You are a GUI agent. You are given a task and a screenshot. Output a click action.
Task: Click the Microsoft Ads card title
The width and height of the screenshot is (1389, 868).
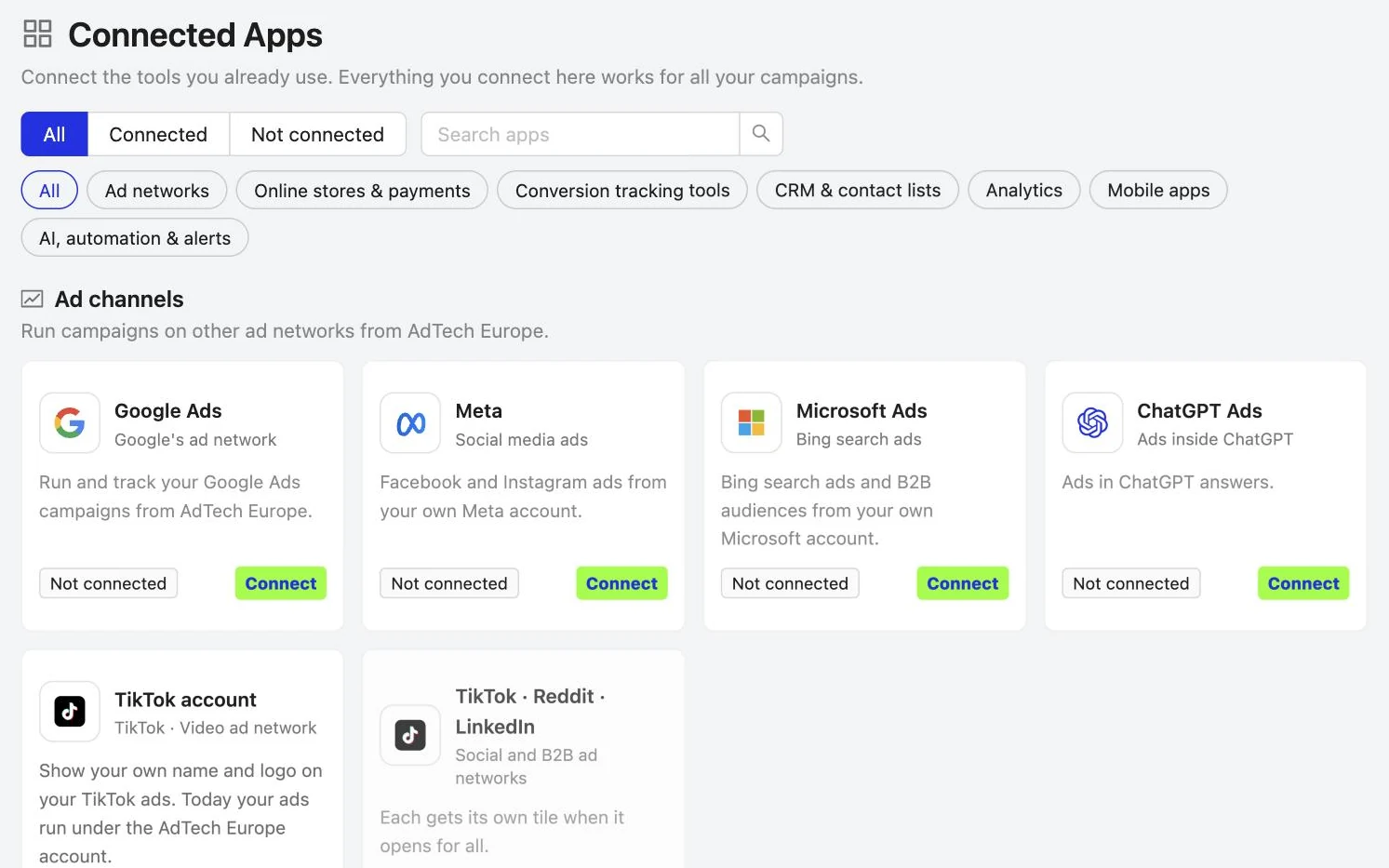coord(861,411)
